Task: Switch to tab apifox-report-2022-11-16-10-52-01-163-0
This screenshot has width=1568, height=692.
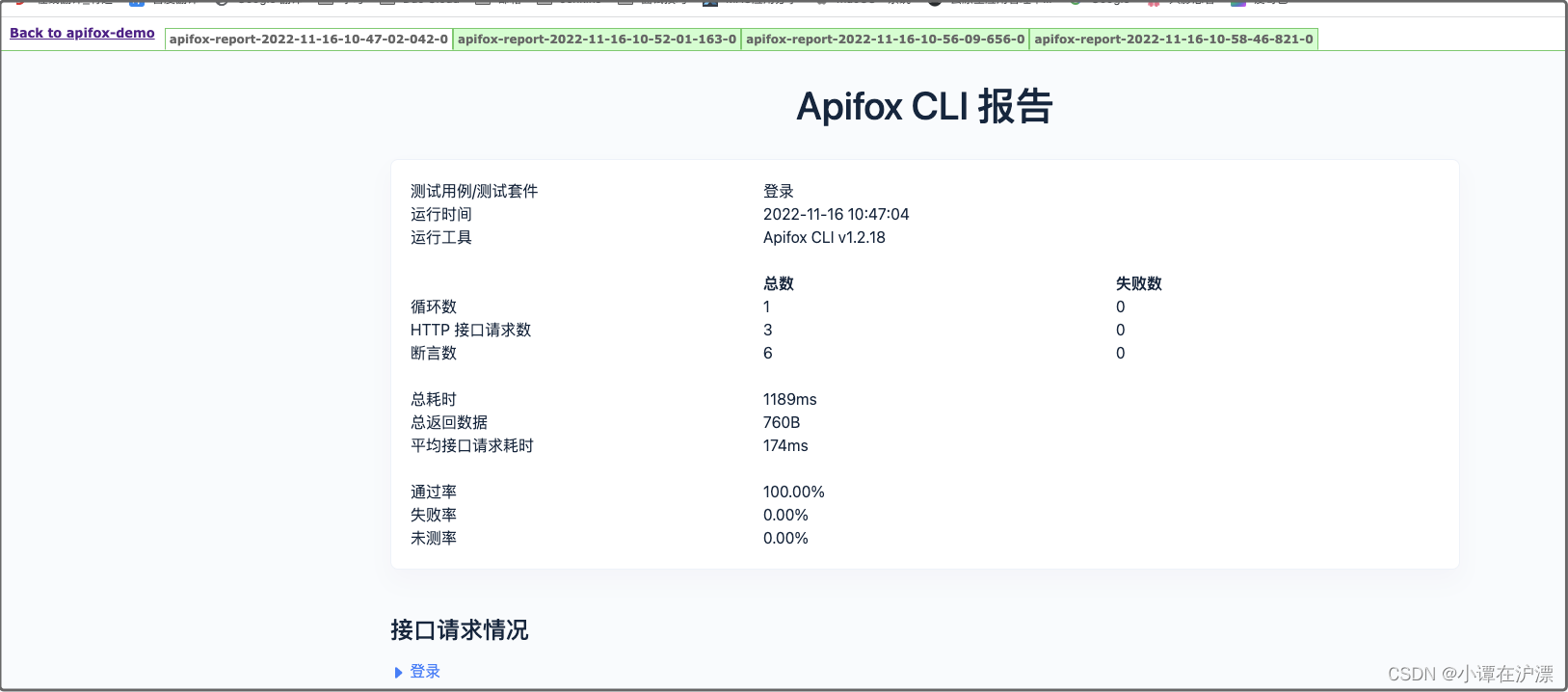Action: (597, 40)
